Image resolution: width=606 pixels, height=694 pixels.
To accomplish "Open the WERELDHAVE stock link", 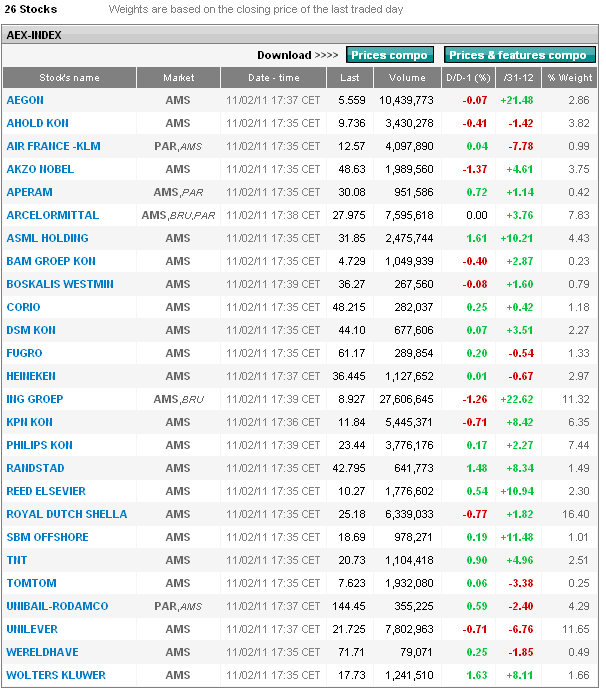I will tap(42, 653).
